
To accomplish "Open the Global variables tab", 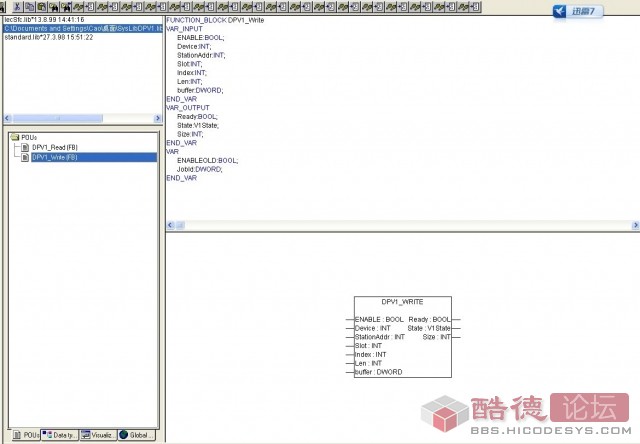I will pos(137,436).
